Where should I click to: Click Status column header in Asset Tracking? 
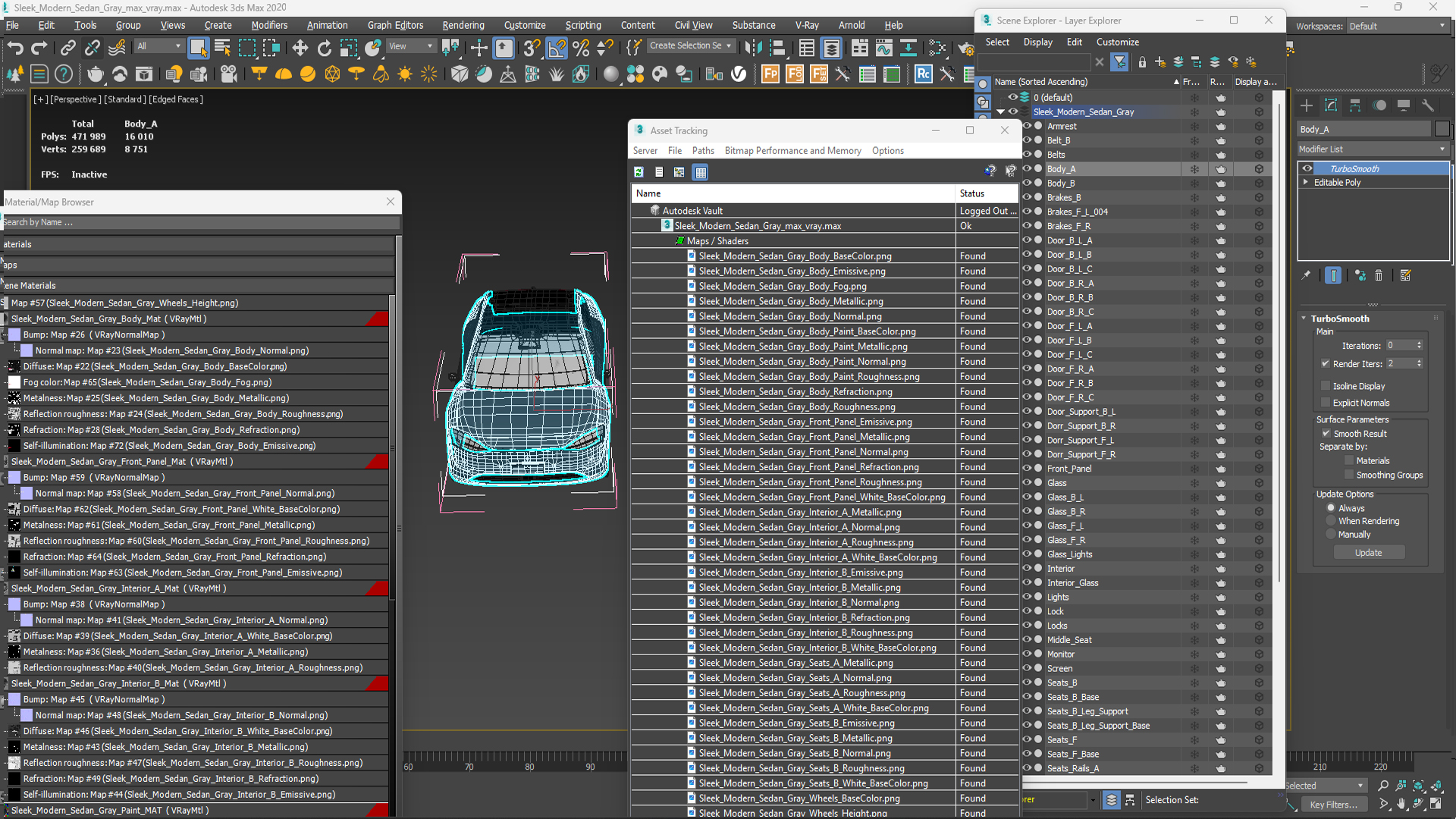tap(987, 193)
